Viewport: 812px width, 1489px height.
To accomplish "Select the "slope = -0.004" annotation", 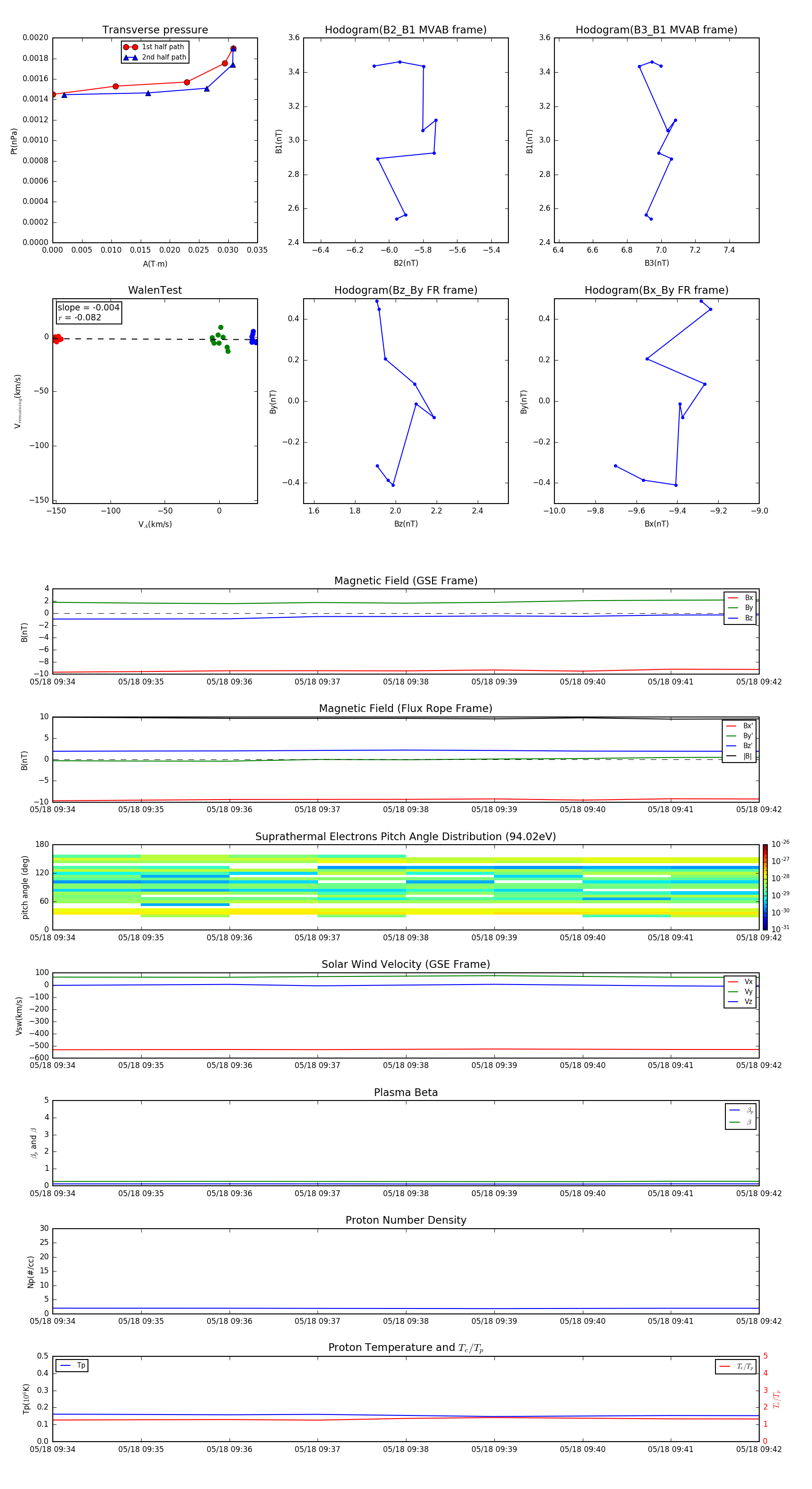I will [88, 308].
